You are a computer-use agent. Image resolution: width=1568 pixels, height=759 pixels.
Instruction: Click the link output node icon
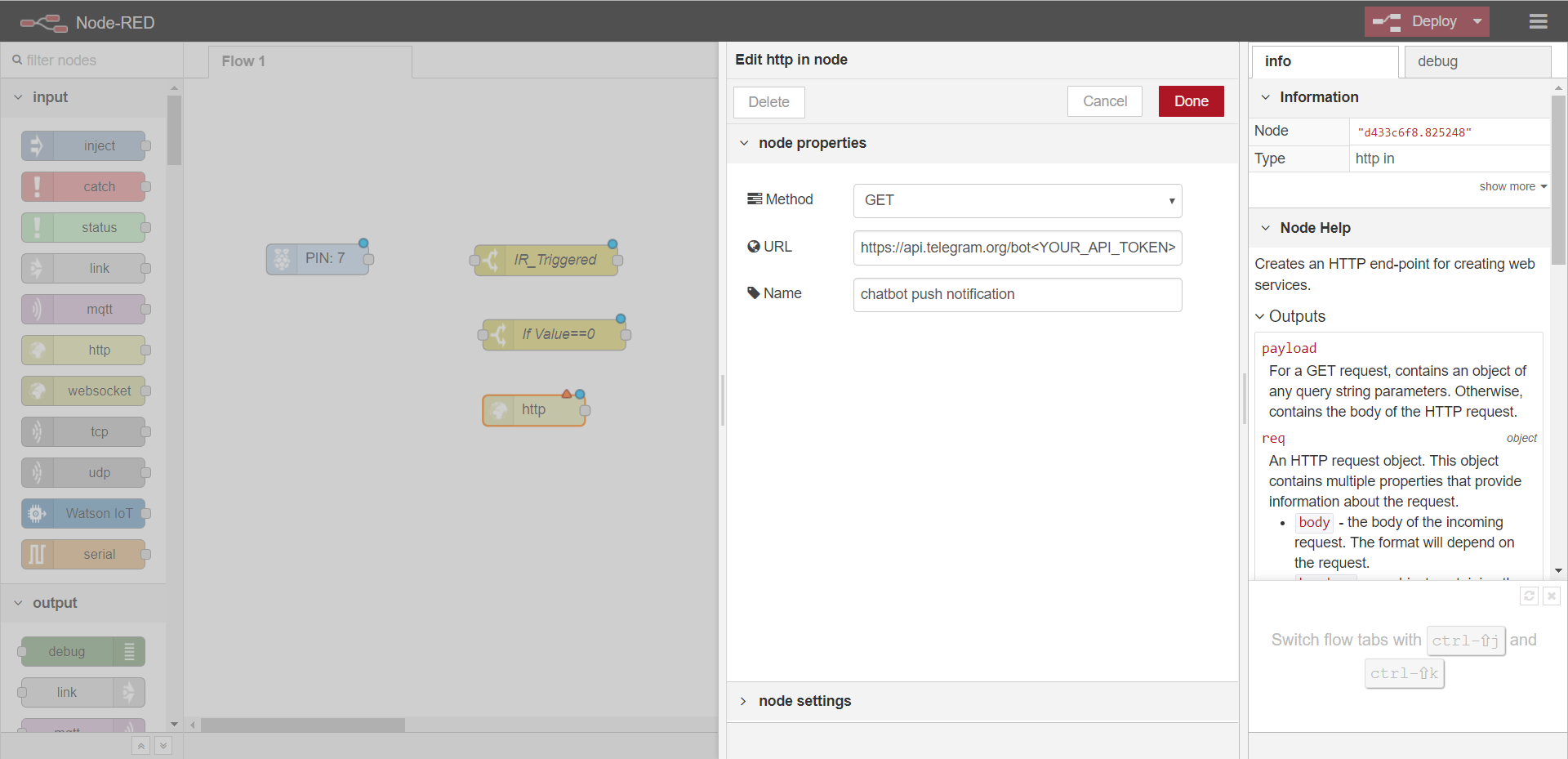click(x=129, y=693)
